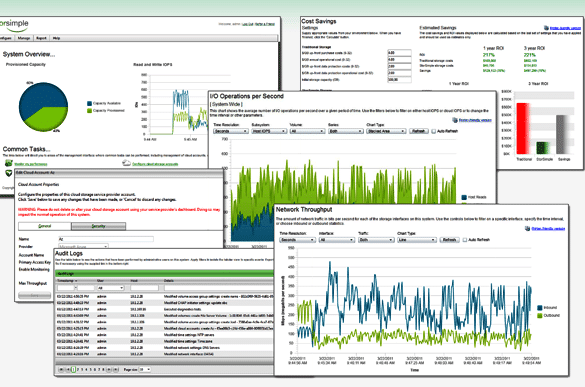Click the printer icon in I/O Operations panel

tap(455, 120)
